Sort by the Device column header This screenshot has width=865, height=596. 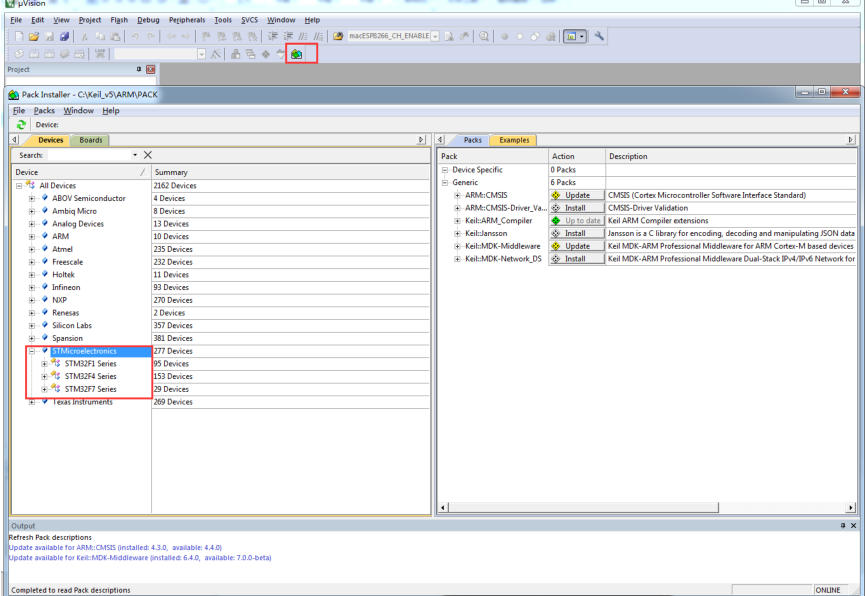[81, 172]
